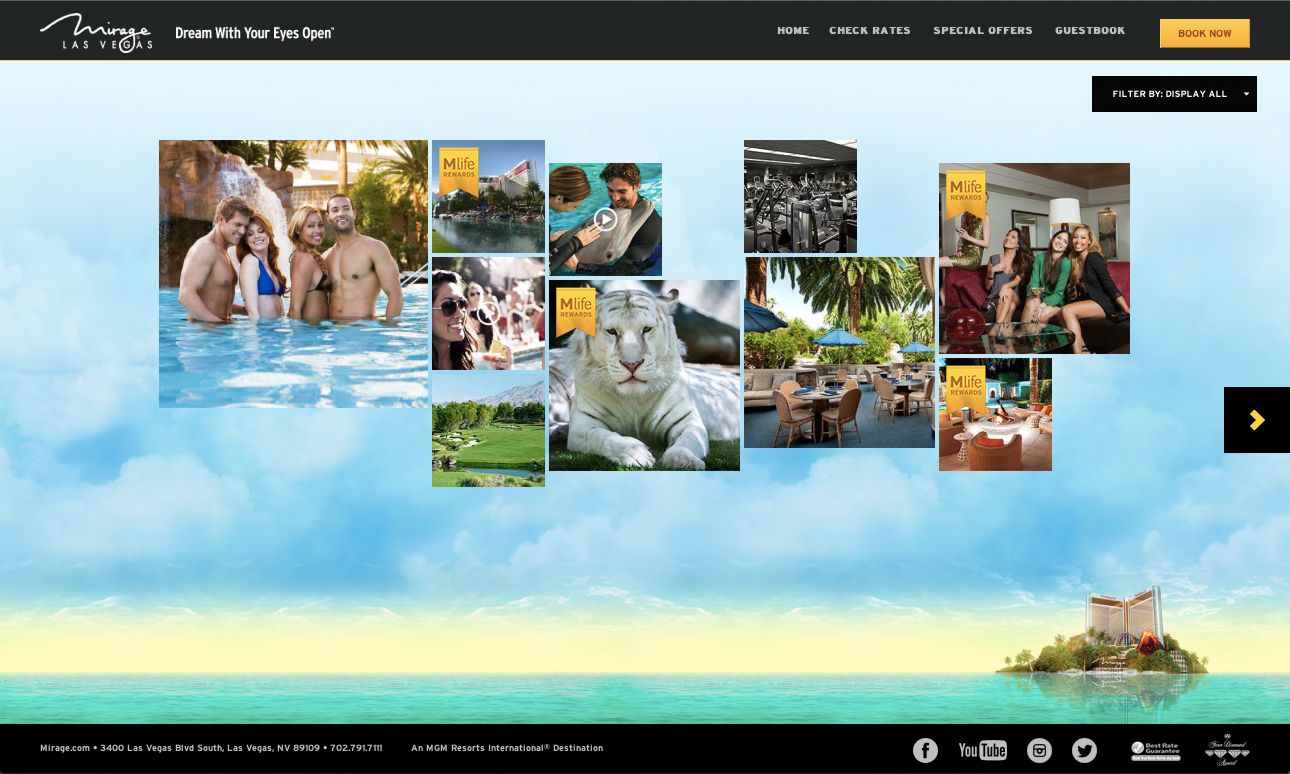Play the poolside cocktail video

pyautogui.click(x=488, y=313)
